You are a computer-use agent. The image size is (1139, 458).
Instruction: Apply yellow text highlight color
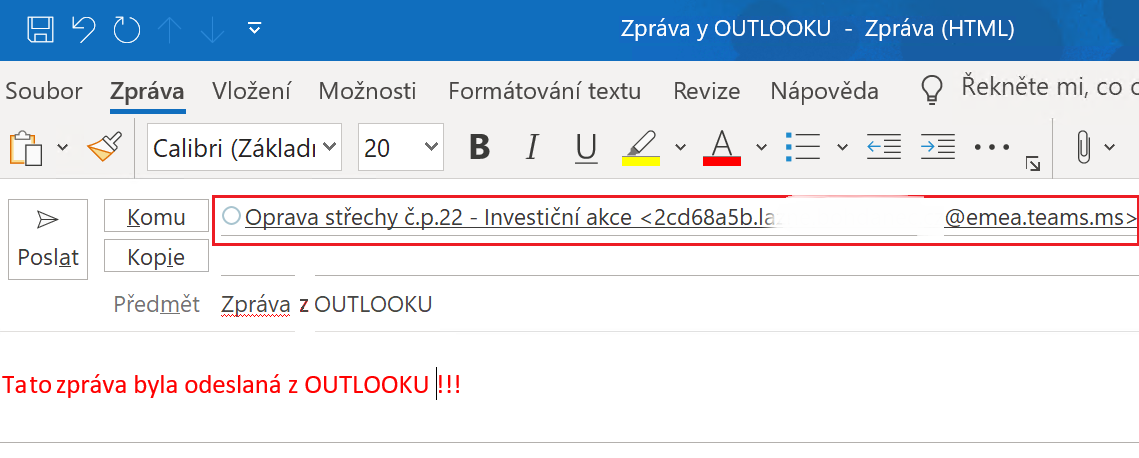pyautogui.click(x=641, y=147)
